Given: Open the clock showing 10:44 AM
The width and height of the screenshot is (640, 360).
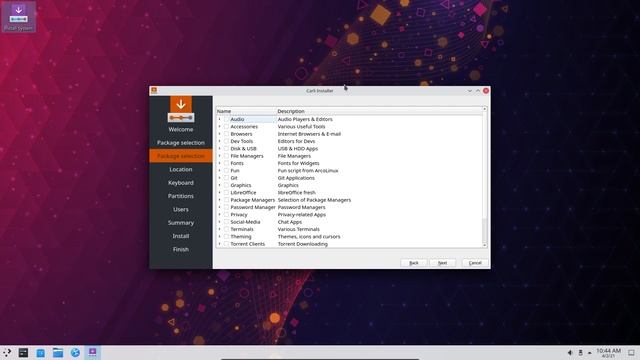Looking at the screenshot, I should click(608, 353).
